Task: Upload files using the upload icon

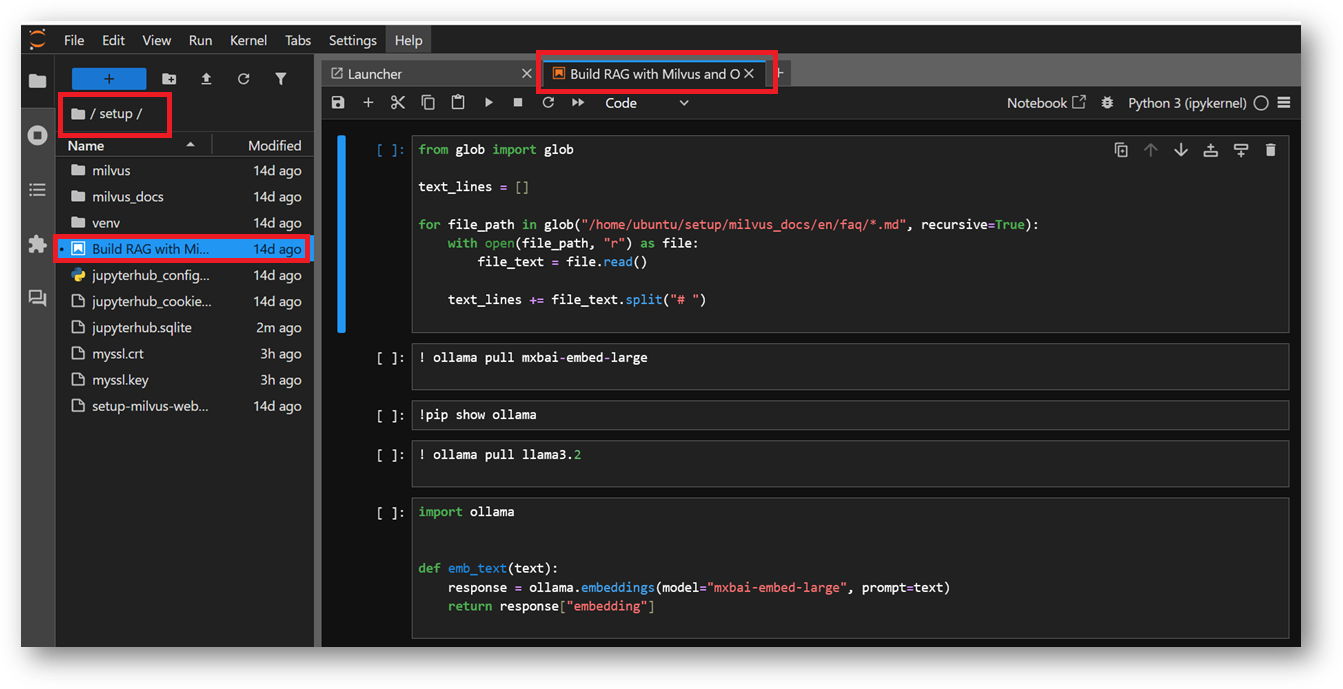Action: click(206, 79)
